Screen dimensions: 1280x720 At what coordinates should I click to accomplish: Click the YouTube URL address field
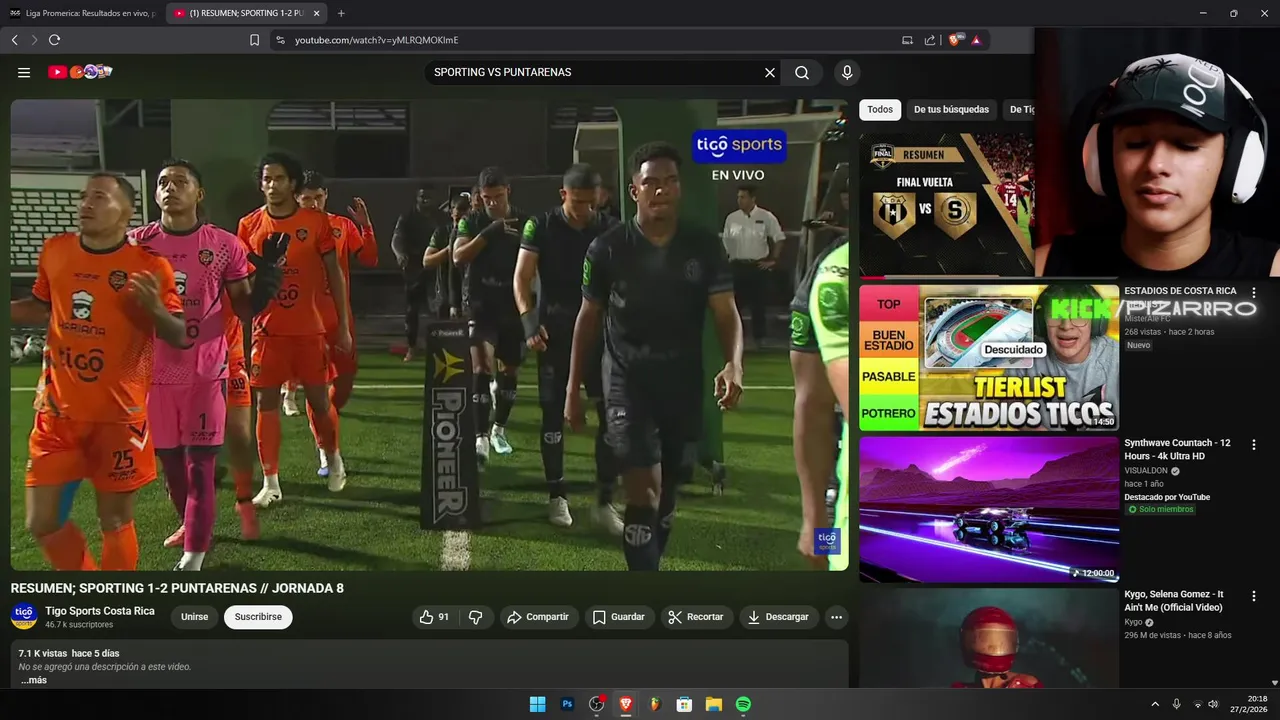(x=590, y=40)
